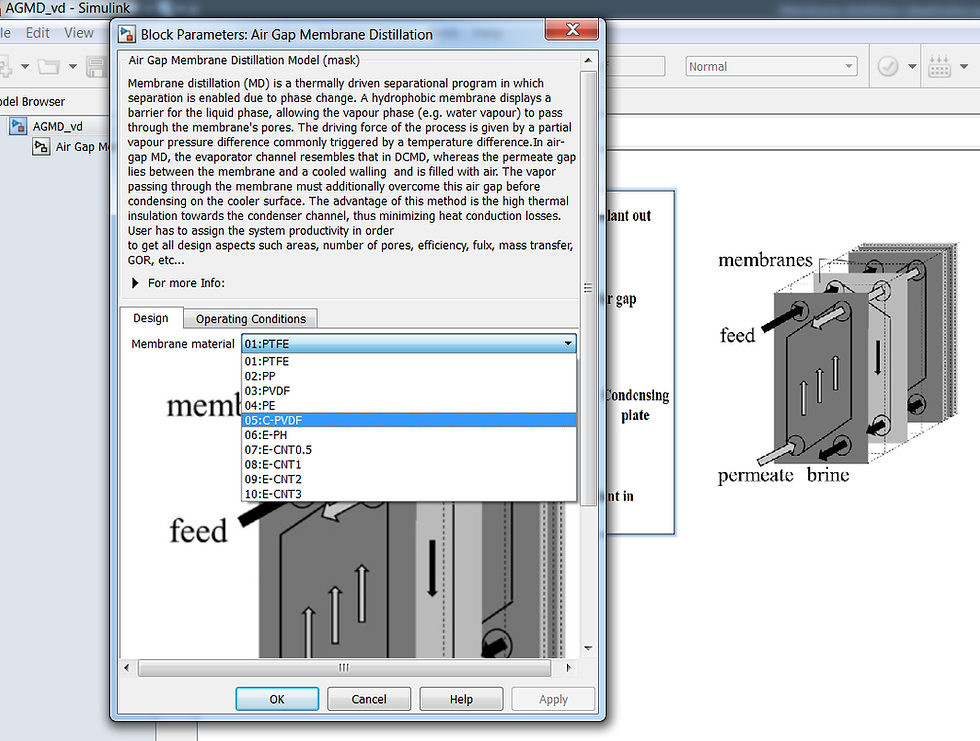Click the Apply button
Screen dimensions: 980x741
[x=553, y=699]
